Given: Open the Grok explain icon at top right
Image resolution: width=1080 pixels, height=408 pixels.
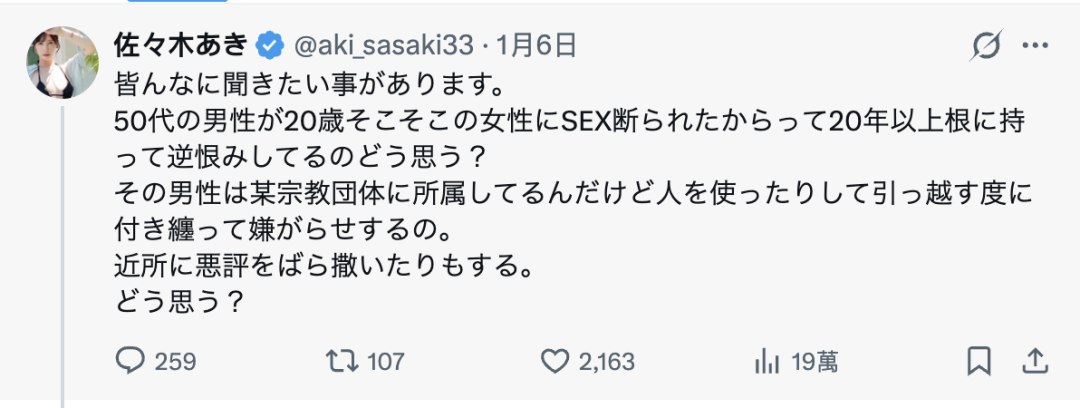Looking at the screenshot, I should pyautogui.click(x=988, y=45).
